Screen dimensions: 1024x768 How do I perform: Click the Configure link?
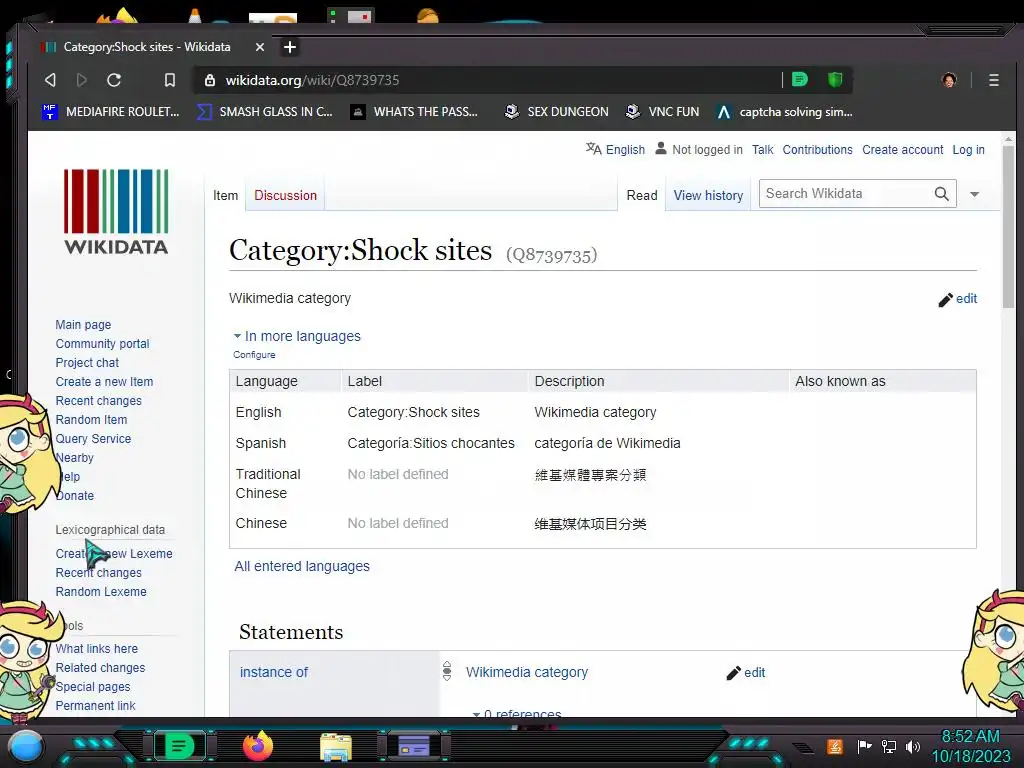[254, 355]
